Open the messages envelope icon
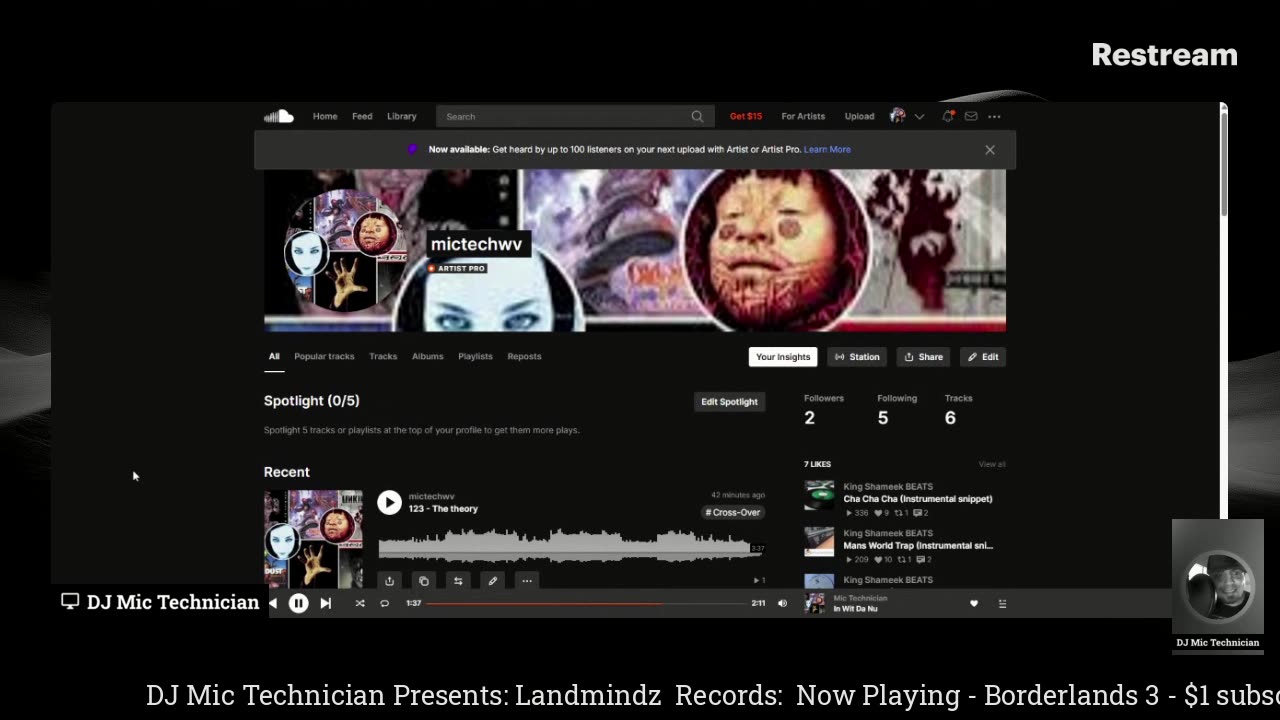The width and height of the screenshot is (1280, 720). tap(970, 116)
